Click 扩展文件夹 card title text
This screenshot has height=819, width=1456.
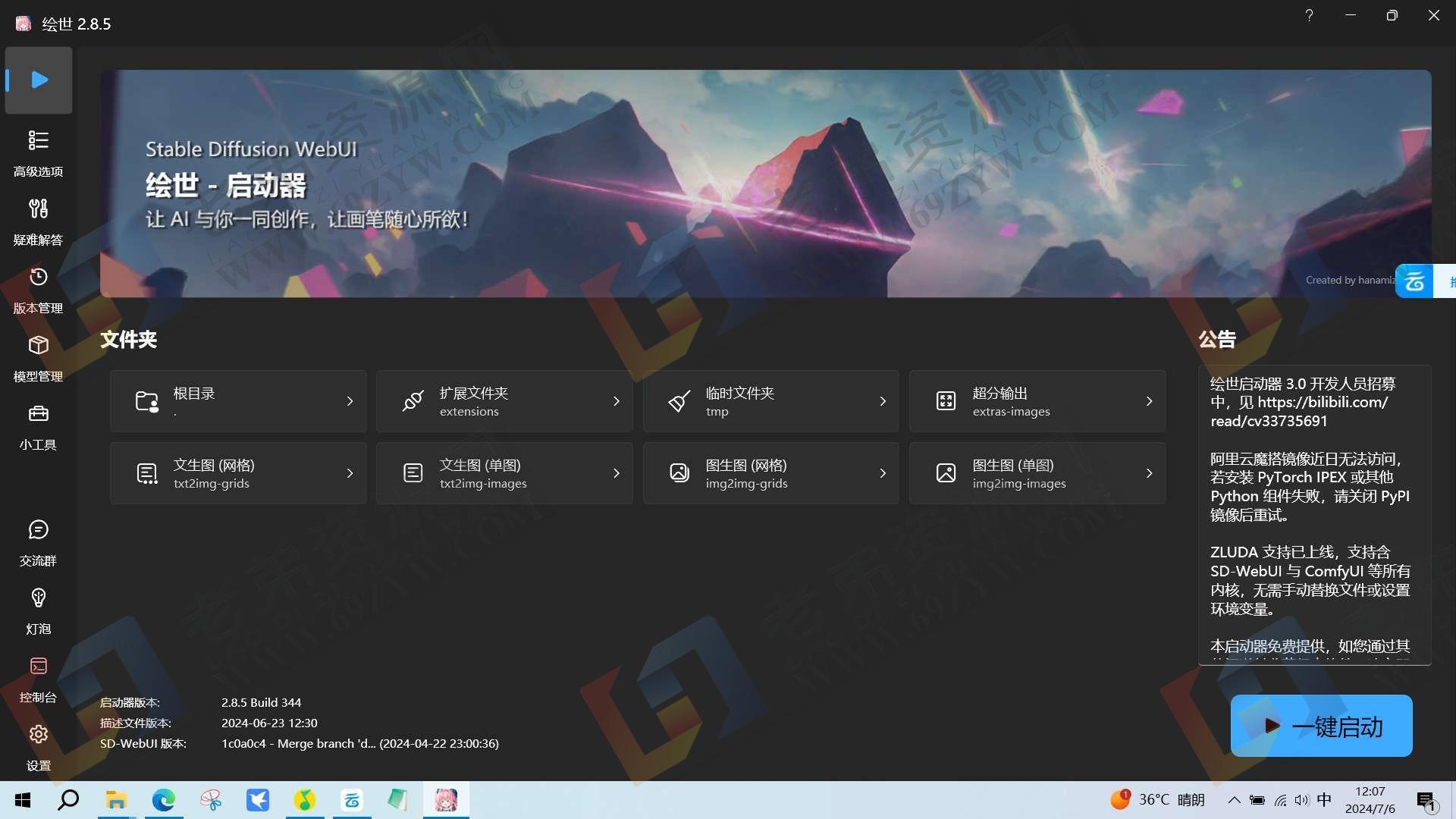click(x=474, y=393)
